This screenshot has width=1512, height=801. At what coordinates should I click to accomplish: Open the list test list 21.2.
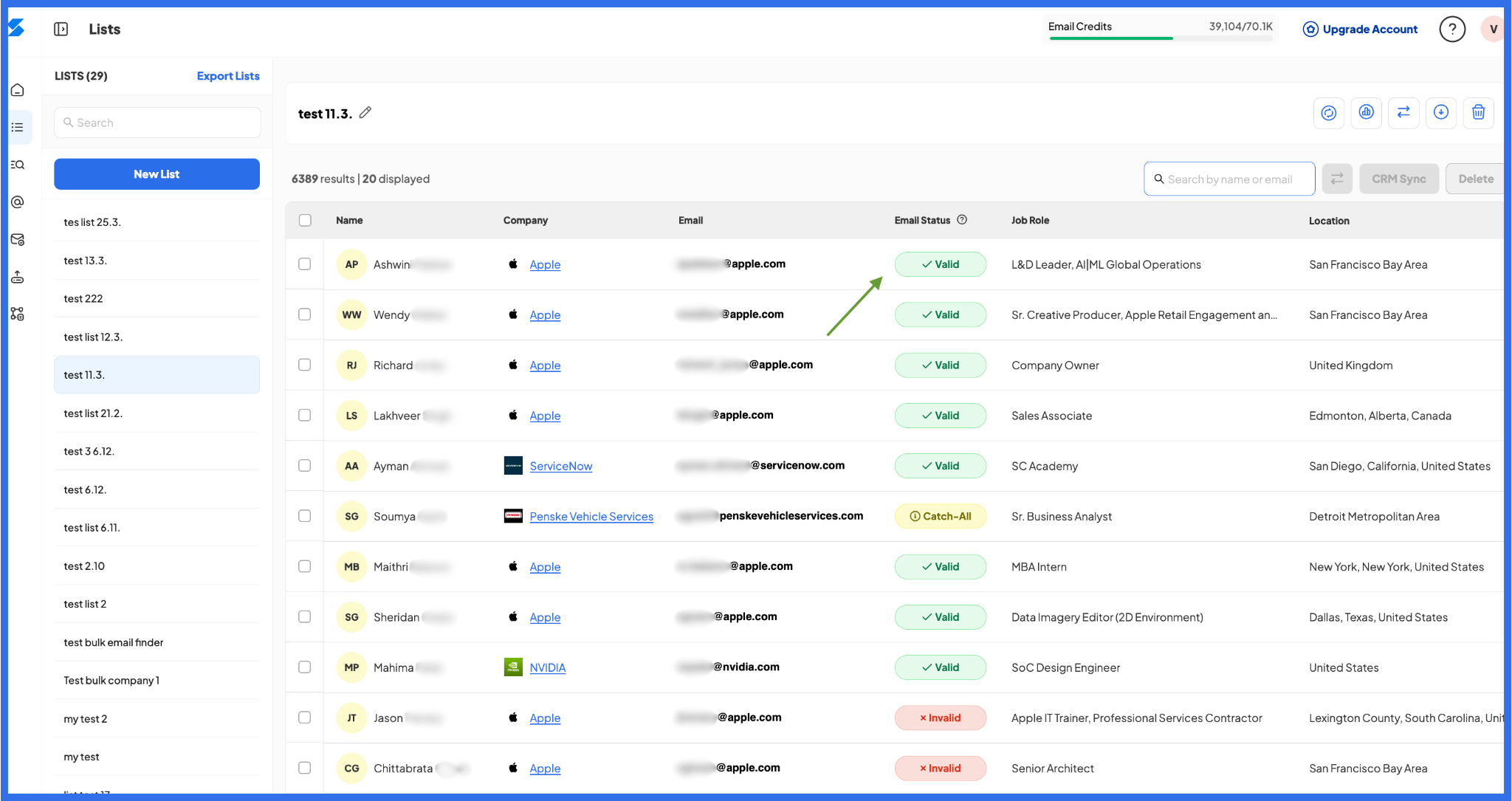157,413
